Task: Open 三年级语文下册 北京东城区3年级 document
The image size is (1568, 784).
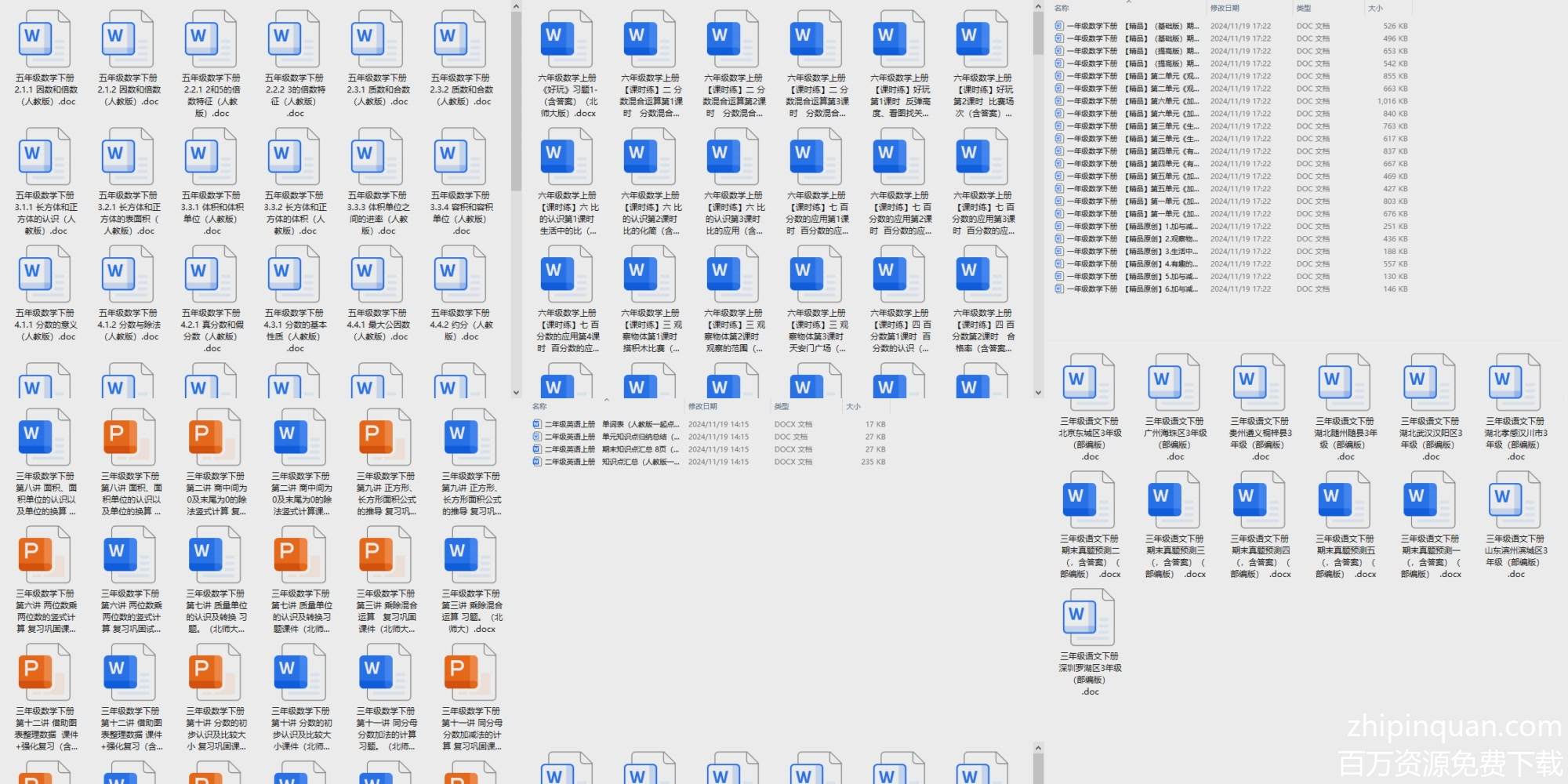Action: pyautogui.click(x=1090, y=383)
